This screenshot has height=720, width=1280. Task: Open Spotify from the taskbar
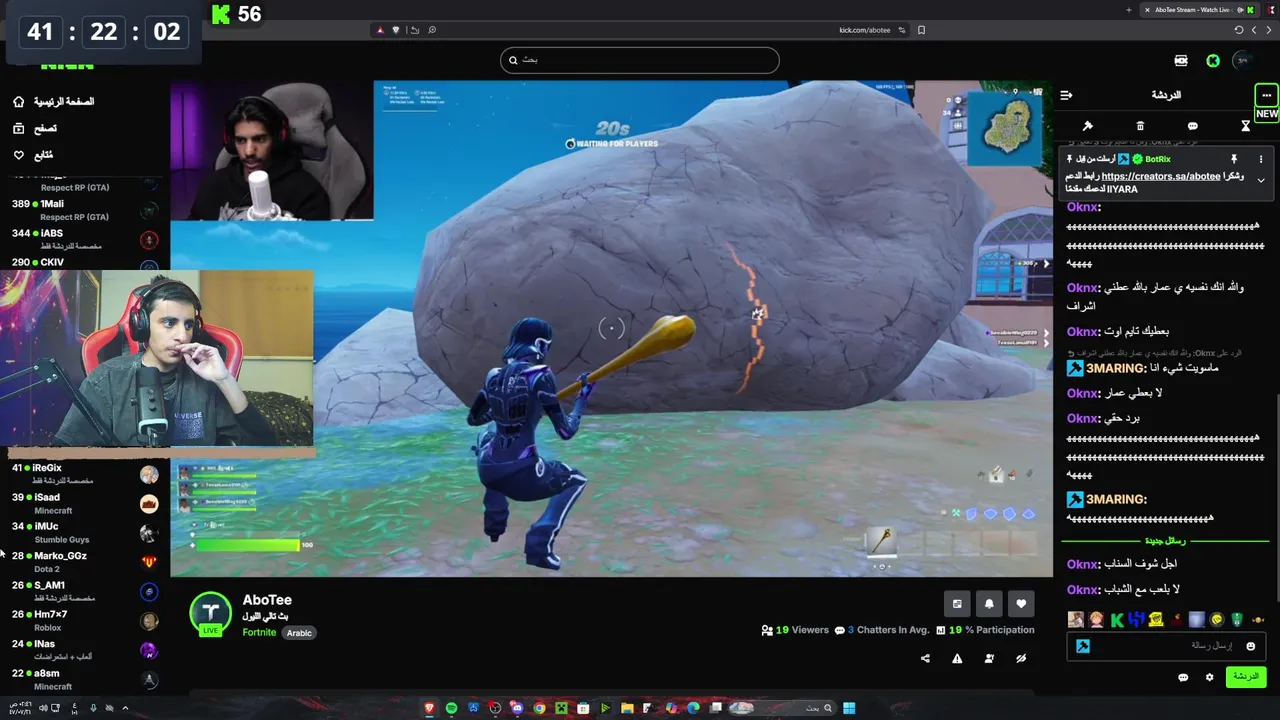pos(451,708)
